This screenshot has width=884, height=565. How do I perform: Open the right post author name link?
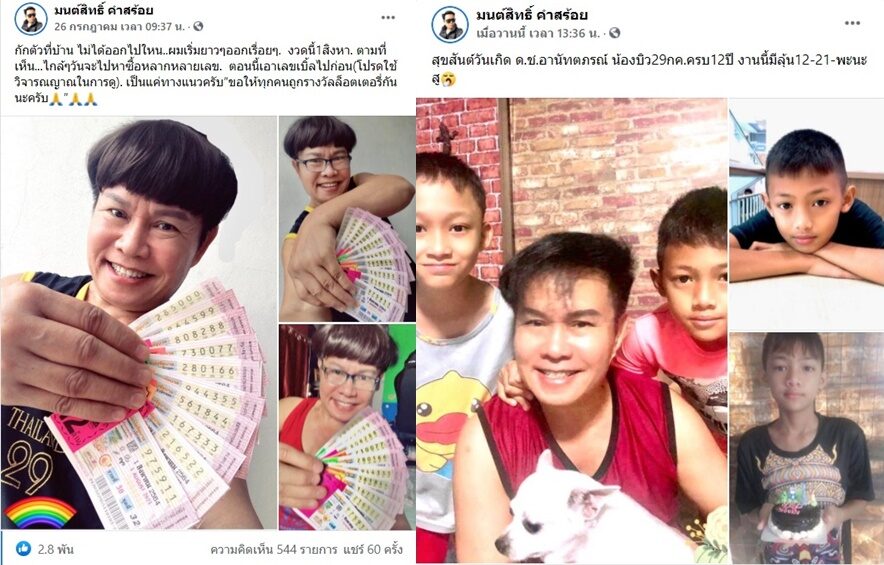click(532, 15)
